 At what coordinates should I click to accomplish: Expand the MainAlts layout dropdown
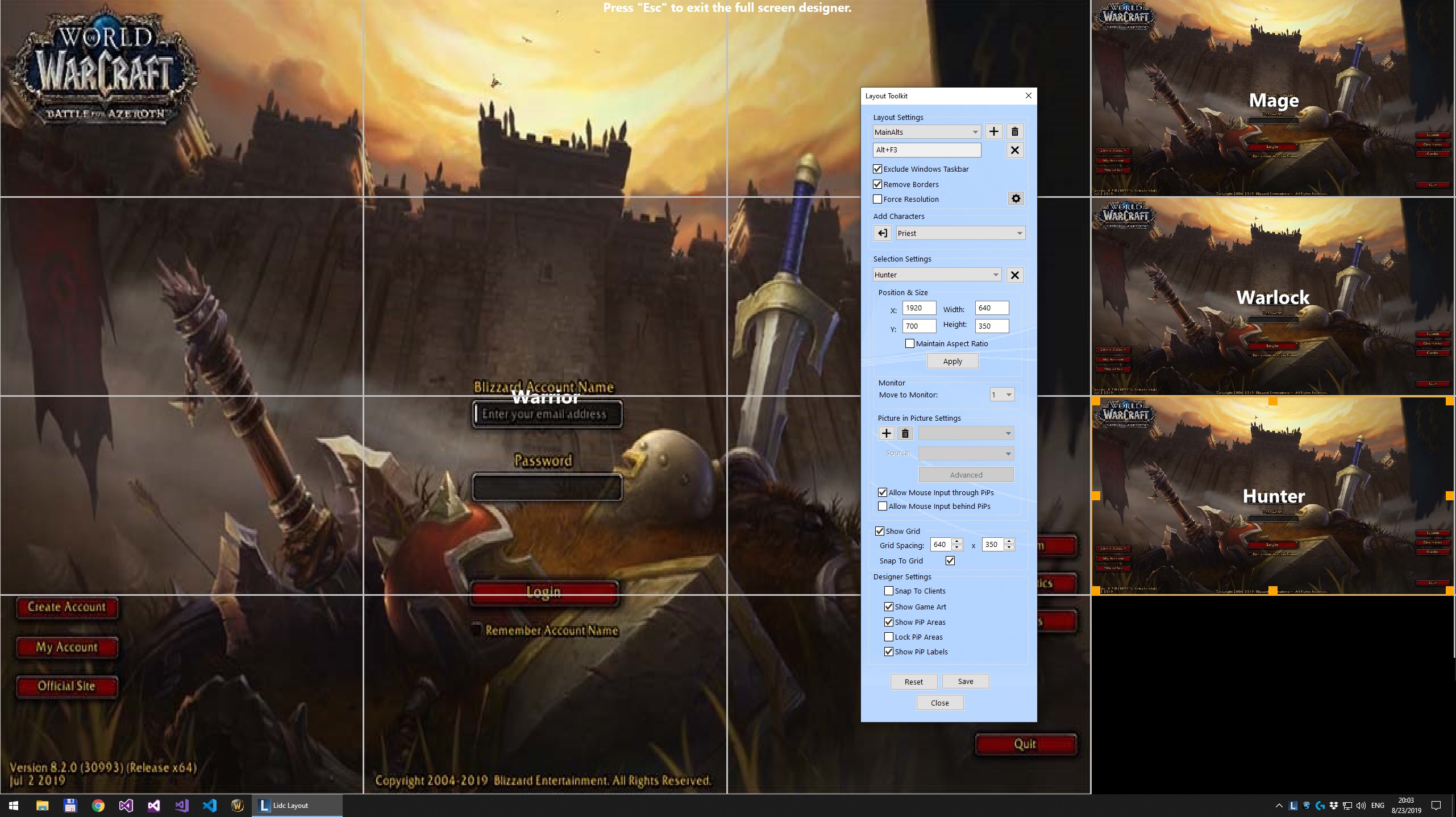coord(975,132)
